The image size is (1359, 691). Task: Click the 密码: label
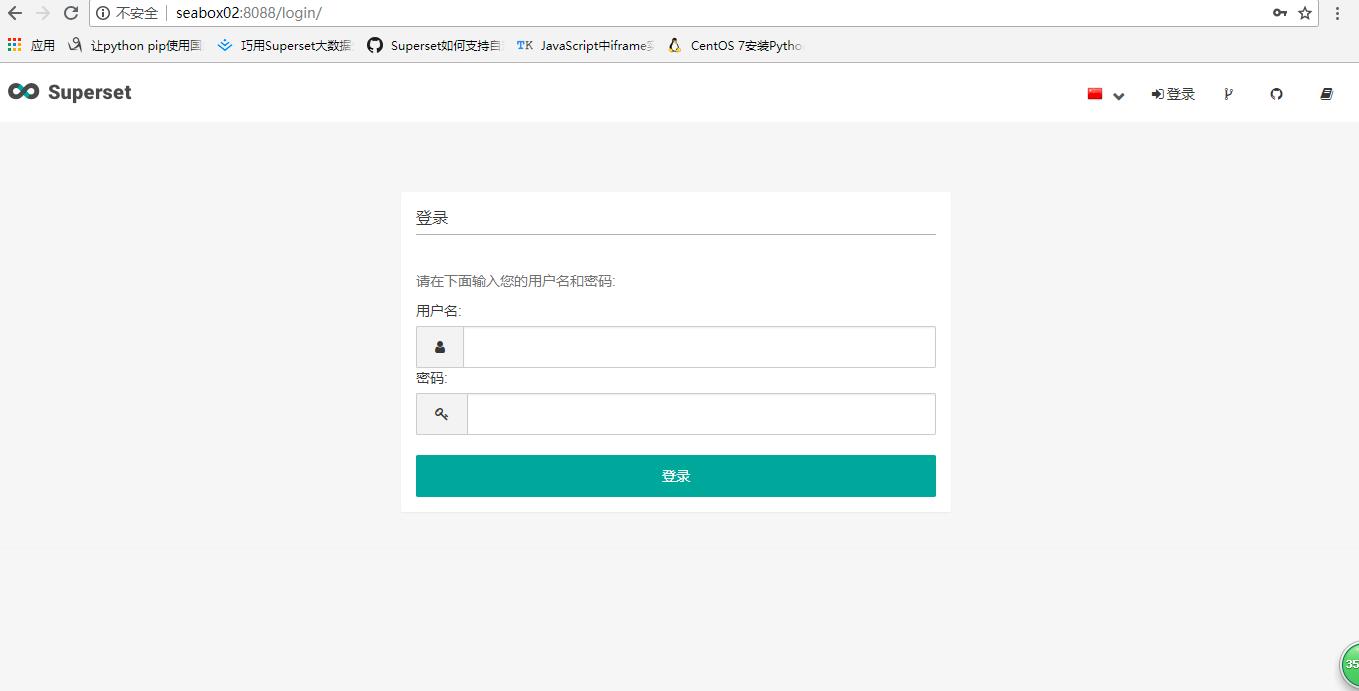pyautogui.click(x=432, y=378)
